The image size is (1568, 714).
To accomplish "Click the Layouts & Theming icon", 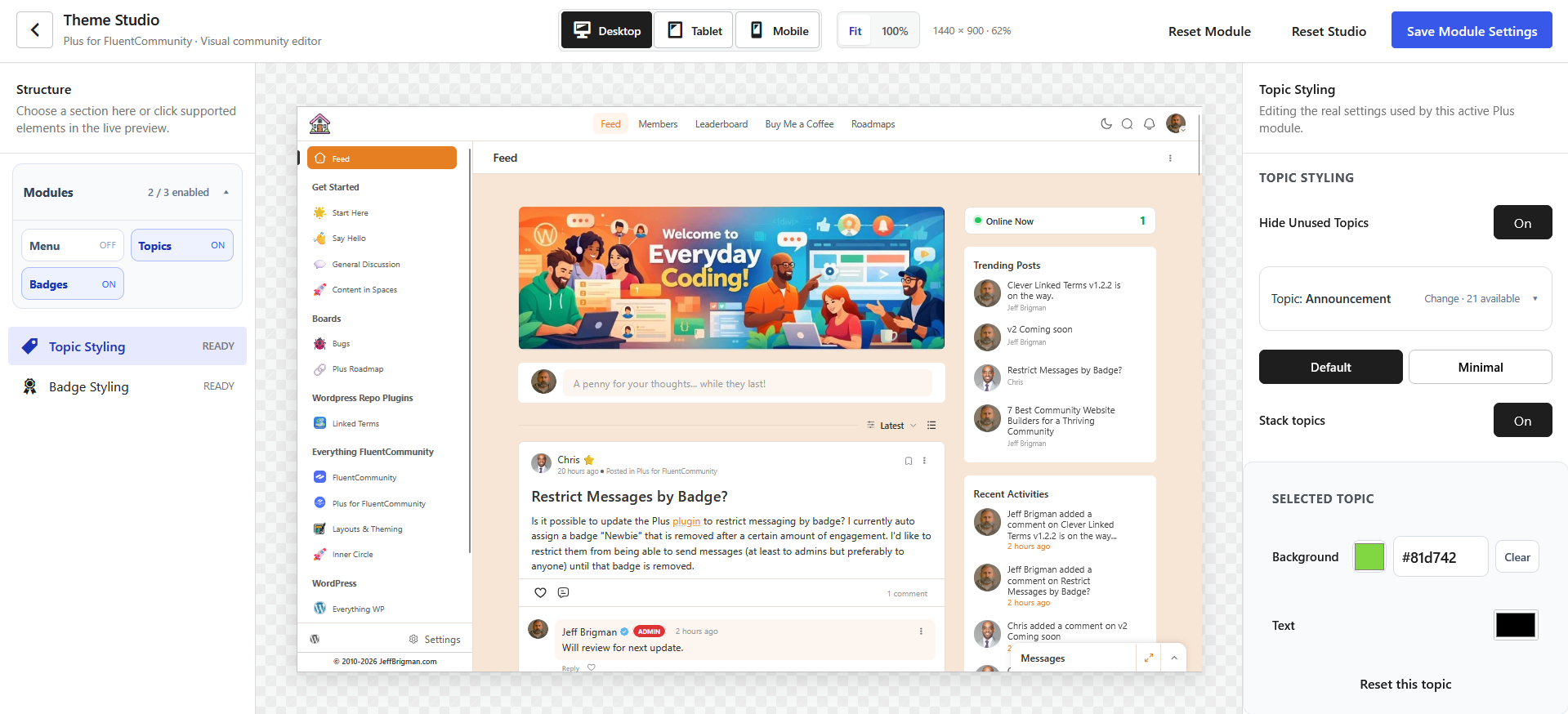I will pos(319,529).
